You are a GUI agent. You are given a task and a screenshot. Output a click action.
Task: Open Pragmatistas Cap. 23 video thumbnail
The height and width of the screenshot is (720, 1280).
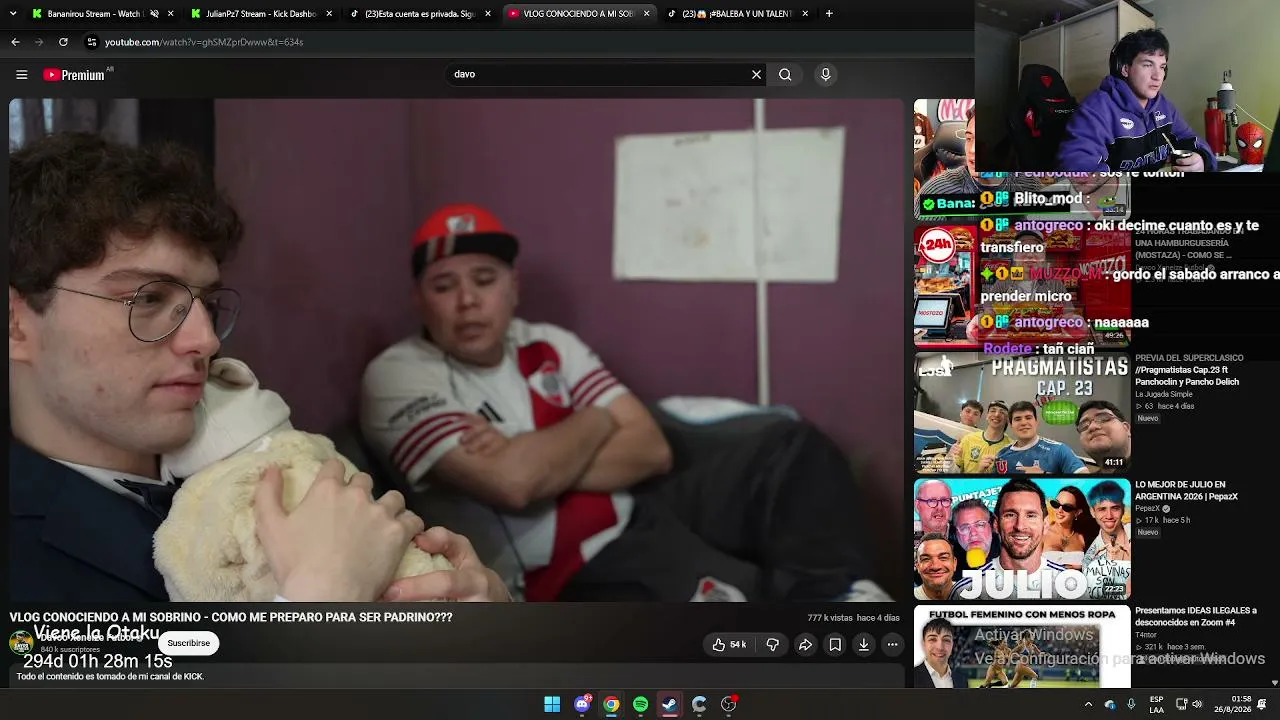pyautogui.click(x=1022, y=413)
